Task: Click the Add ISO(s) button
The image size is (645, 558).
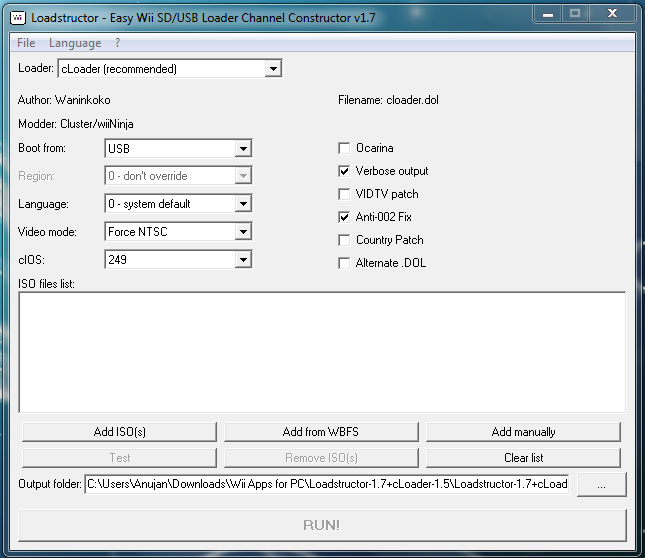Action: 119,432
